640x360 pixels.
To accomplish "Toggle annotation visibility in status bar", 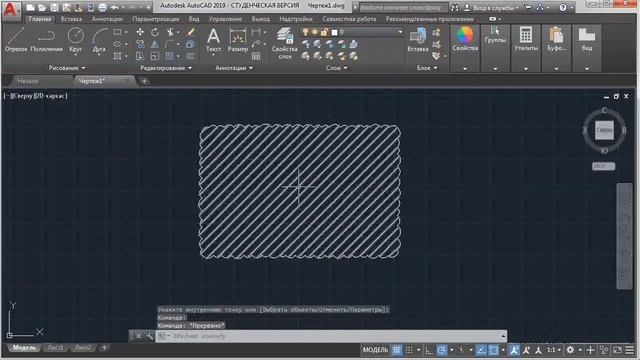I will [x=514, y=350].
